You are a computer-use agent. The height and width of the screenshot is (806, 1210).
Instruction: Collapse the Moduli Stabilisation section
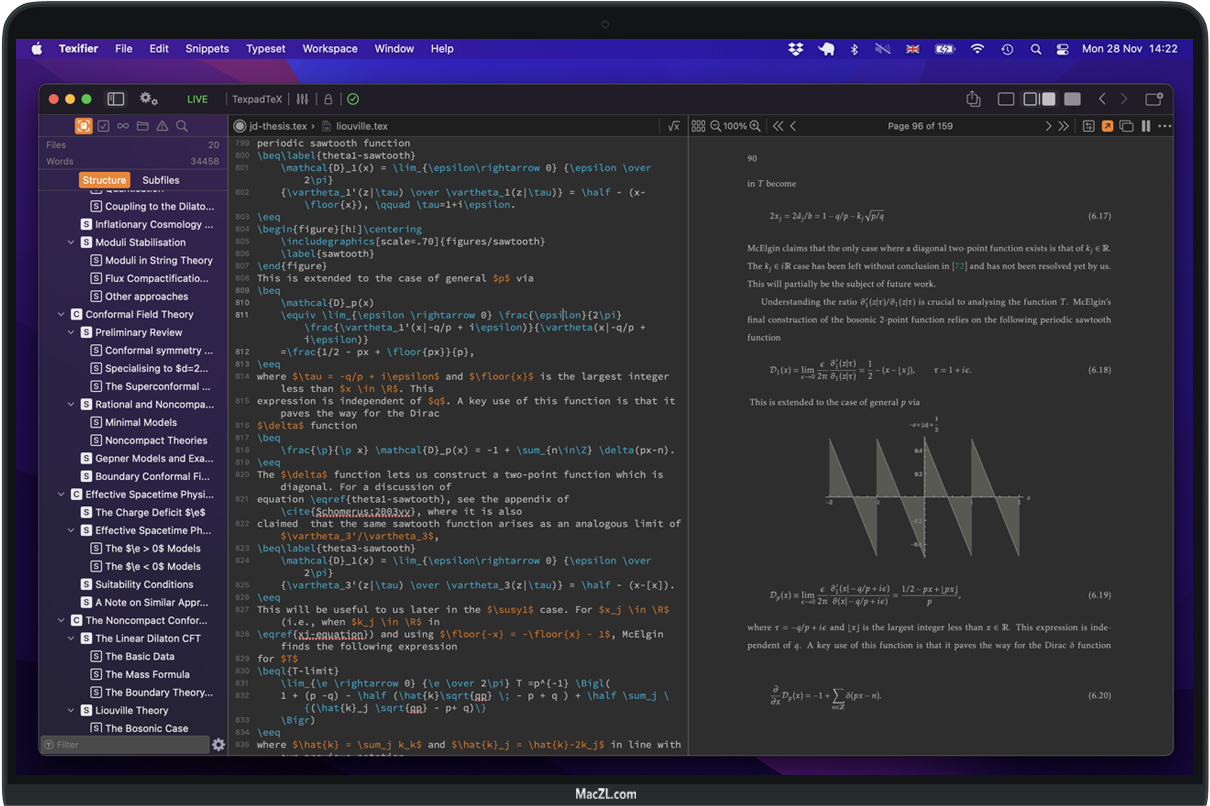pos(71,242)
